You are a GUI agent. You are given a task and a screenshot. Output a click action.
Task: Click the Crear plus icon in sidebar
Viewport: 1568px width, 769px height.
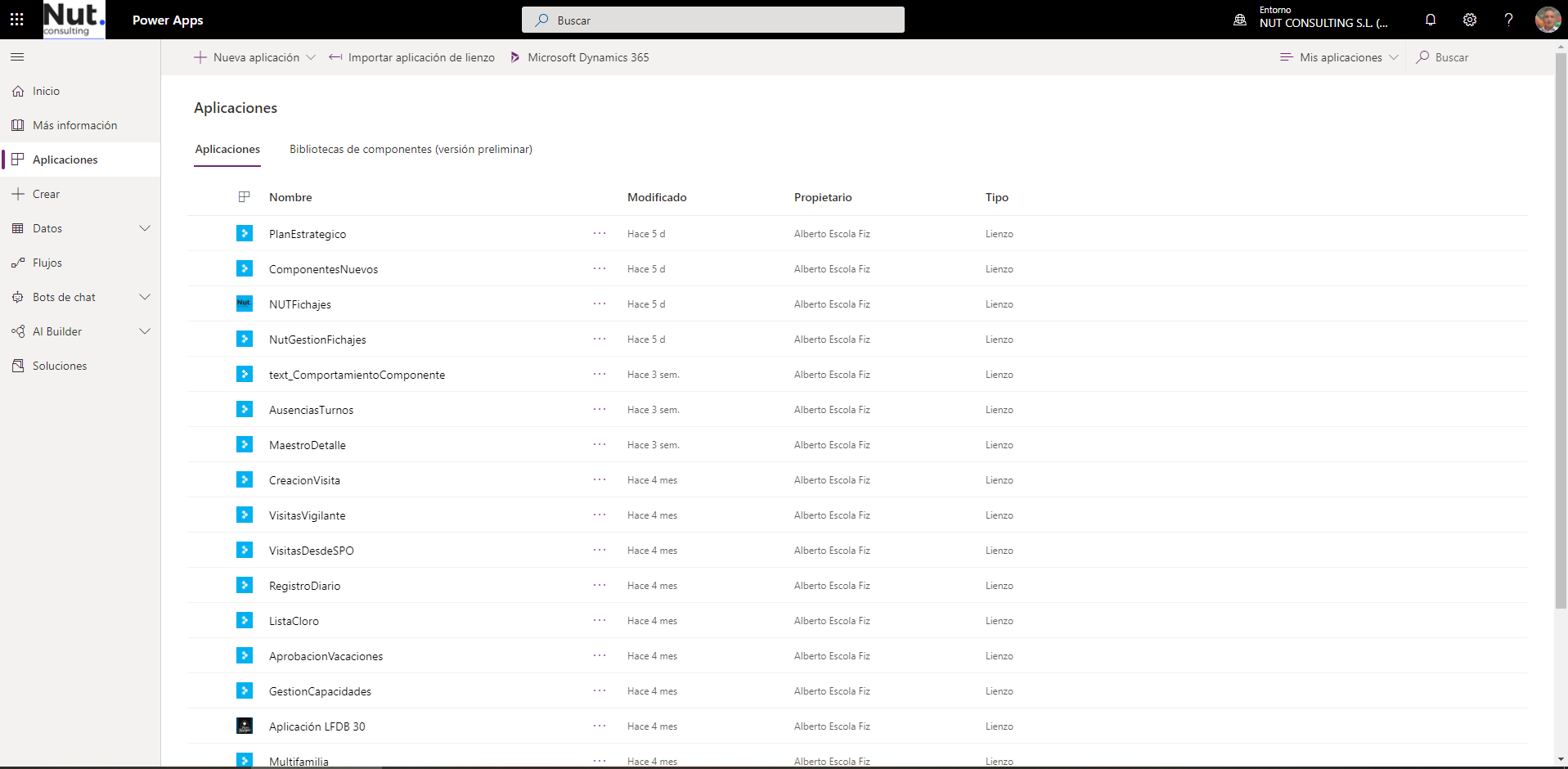coord(17,193)
